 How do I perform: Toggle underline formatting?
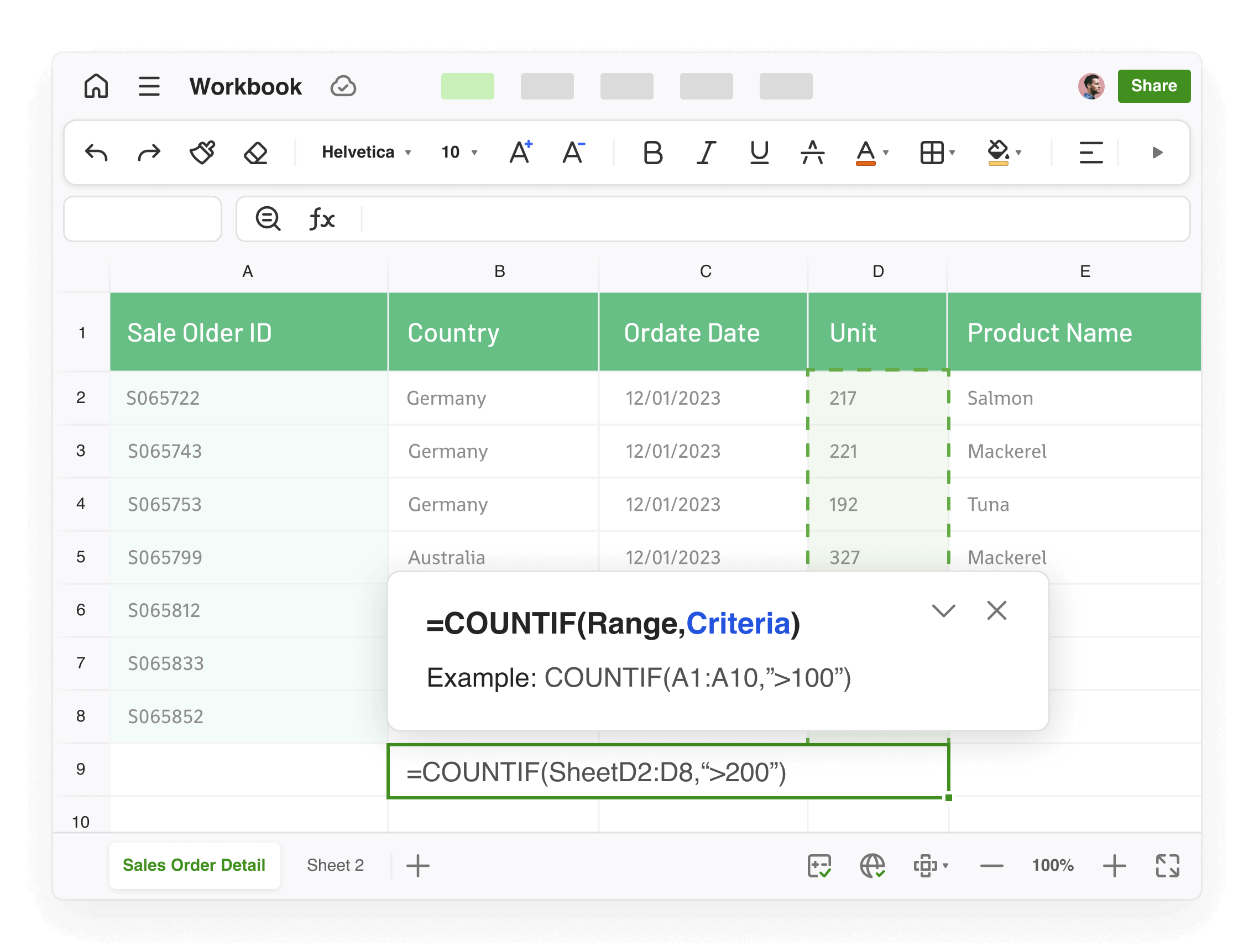(x=760, y=153)
